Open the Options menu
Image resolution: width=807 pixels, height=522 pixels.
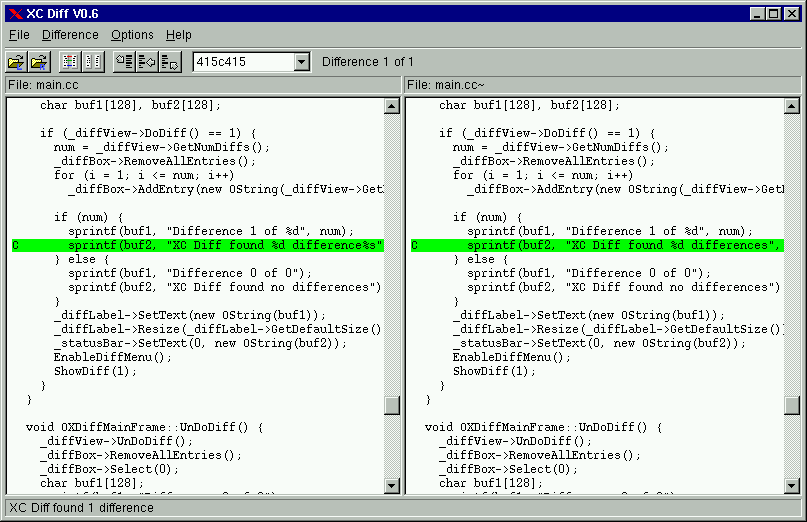pyautogui.click(x=132, y=35)
